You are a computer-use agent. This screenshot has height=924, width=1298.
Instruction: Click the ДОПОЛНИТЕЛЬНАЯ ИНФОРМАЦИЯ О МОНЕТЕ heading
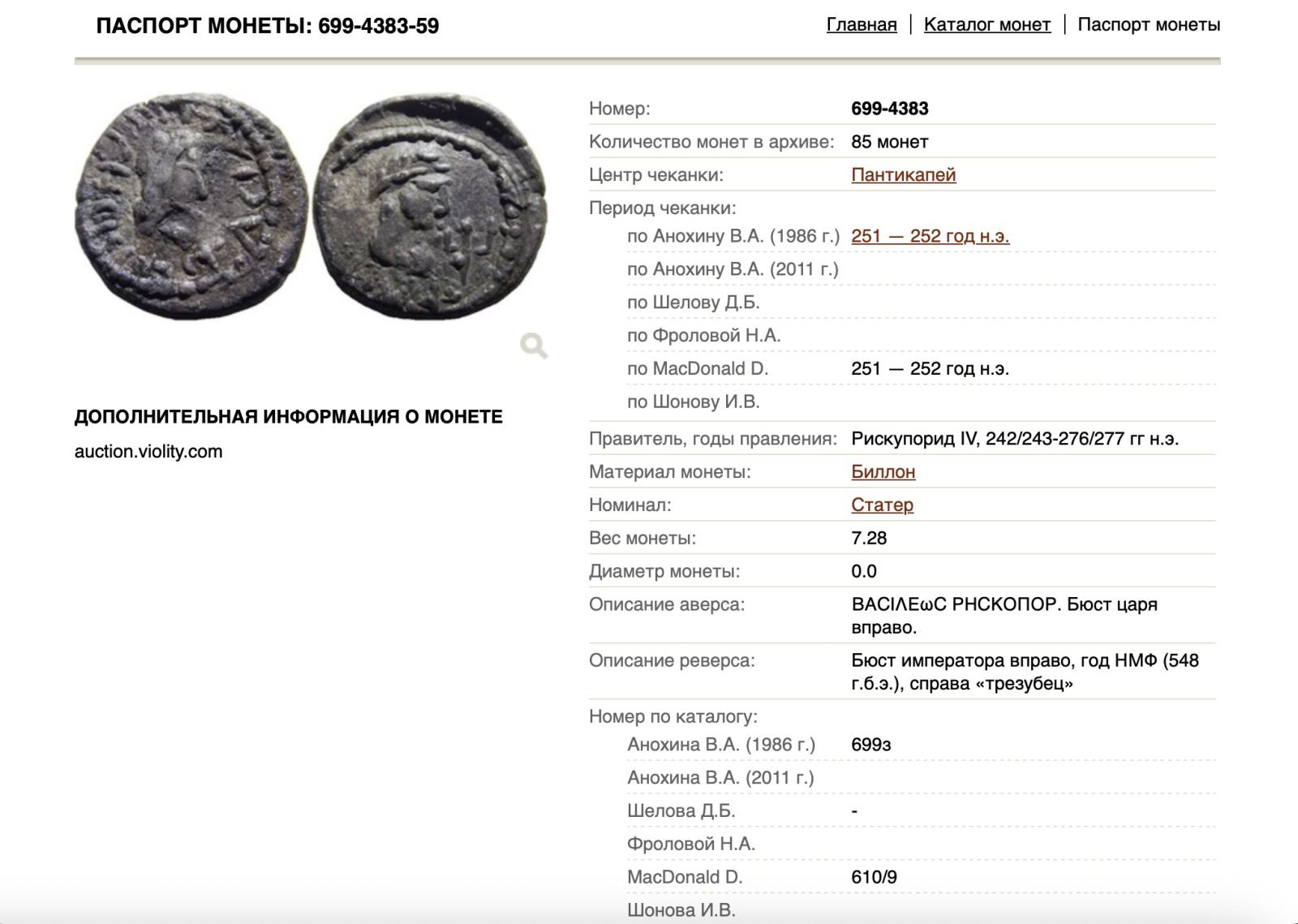288,417
